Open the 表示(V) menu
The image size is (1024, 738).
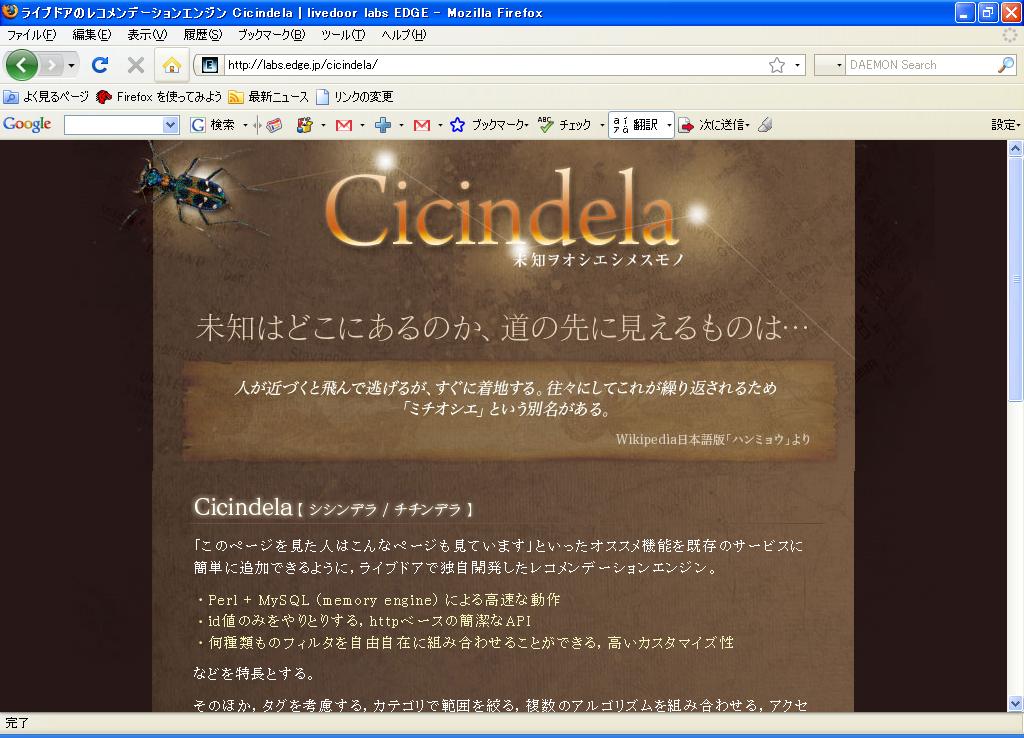click(147, 35)
